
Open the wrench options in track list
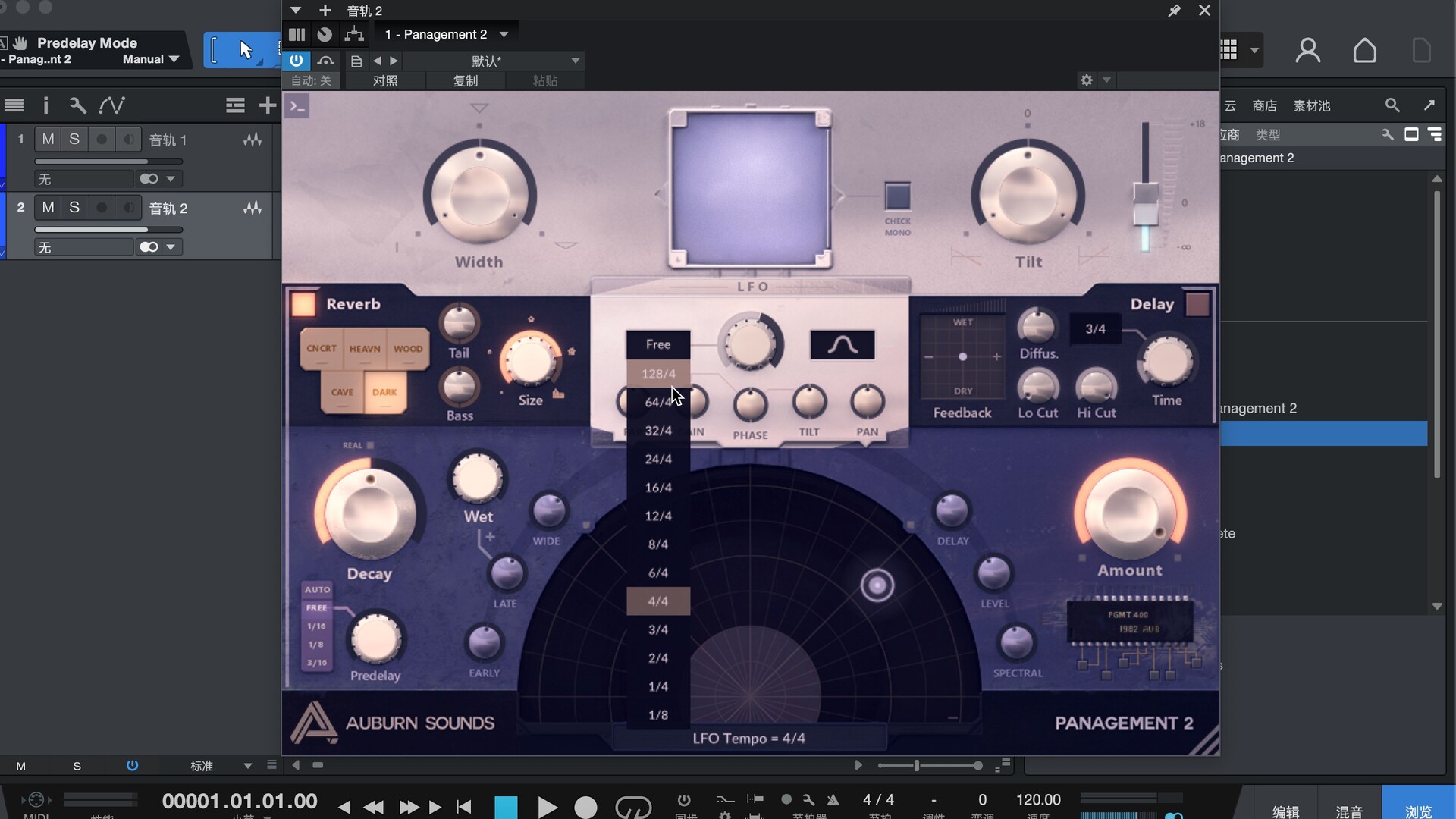click(77, 105)
